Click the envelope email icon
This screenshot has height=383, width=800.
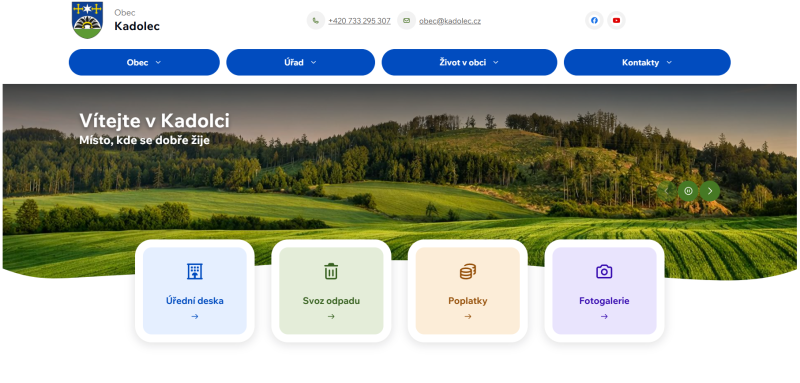click(407, 21)
